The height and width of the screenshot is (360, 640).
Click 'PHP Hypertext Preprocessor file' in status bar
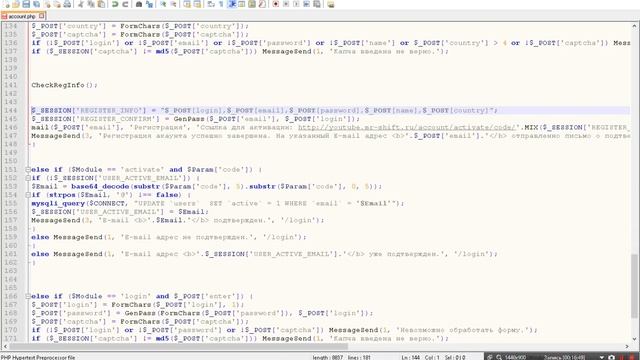pyautogui.click(x=38, y=357)
